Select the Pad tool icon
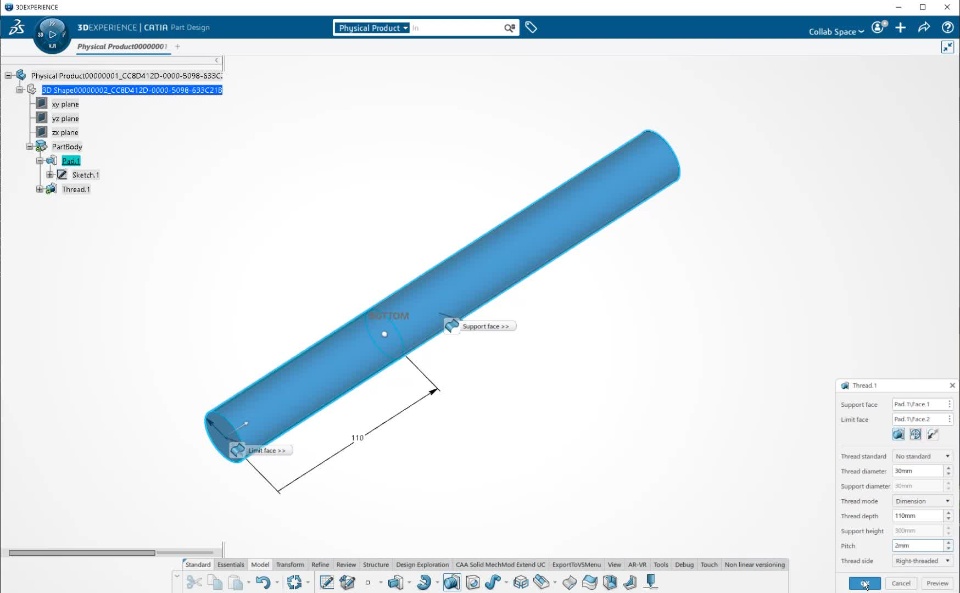Viewport: 960px width, 593px height. click(x=395, y=582)
